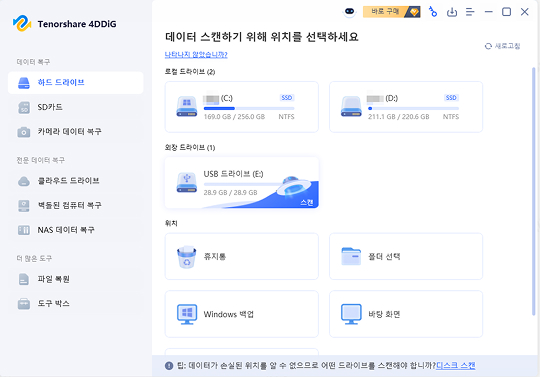
Task: Click 211.1 GB / 220.6 GB text
Action: click(x=399, y=117)
